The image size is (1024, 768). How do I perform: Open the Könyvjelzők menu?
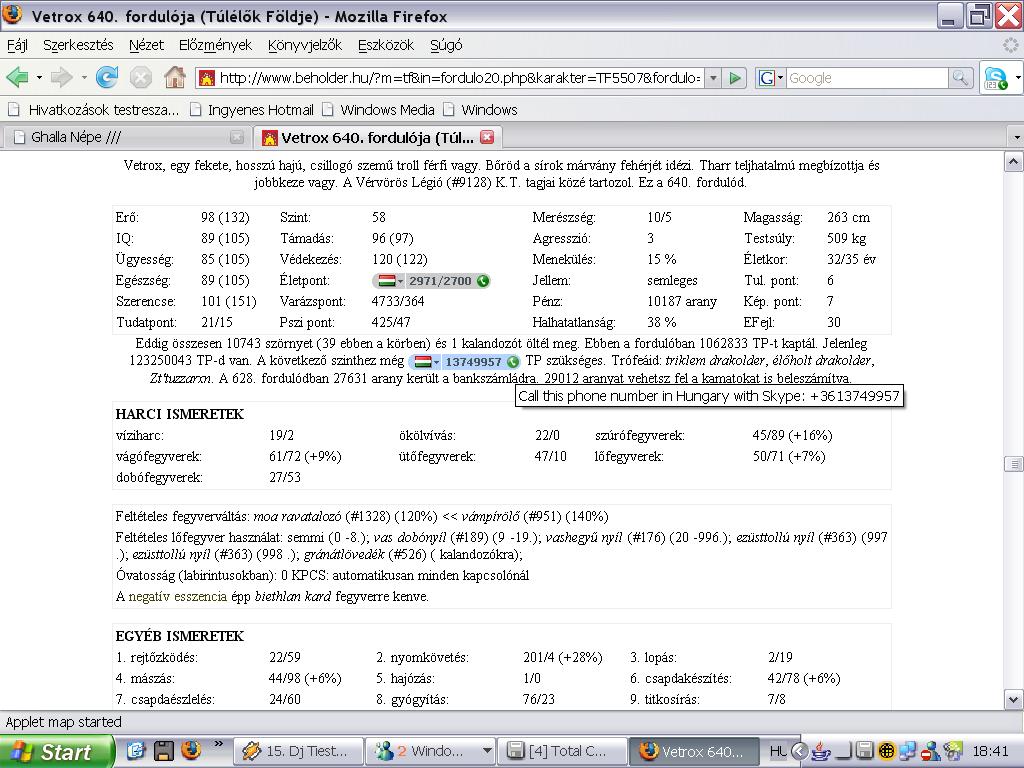coord(305,45)
